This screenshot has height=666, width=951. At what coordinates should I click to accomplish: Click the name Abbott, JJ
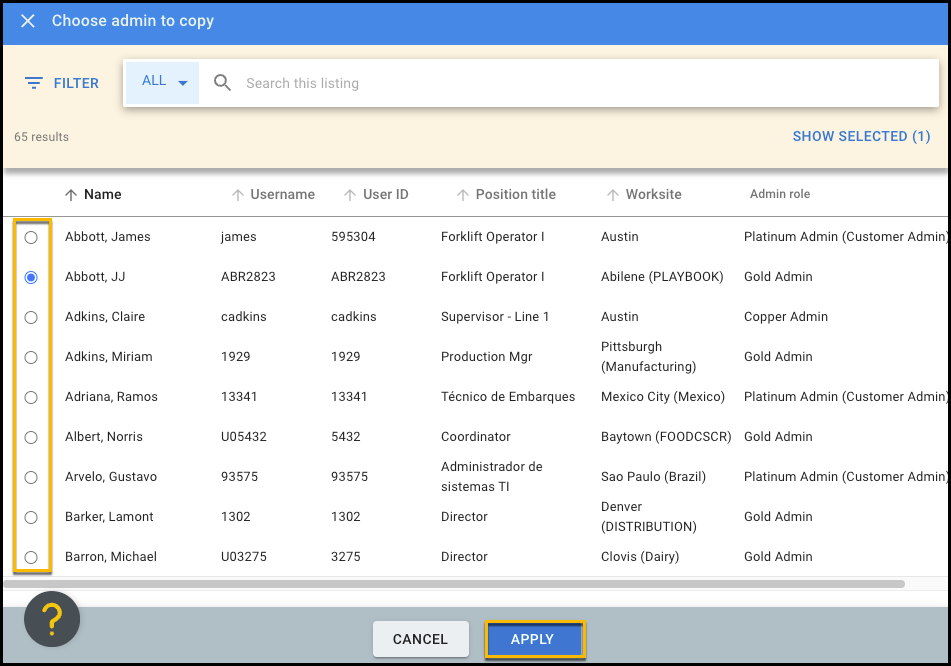95,277
